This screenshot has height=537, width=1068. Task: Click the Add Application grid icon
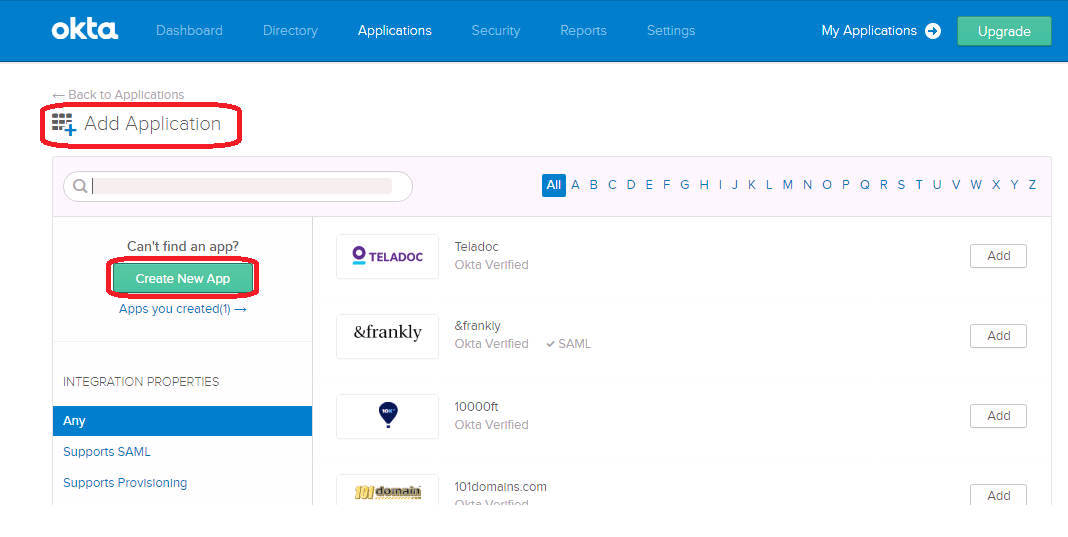tap(64, 124)
